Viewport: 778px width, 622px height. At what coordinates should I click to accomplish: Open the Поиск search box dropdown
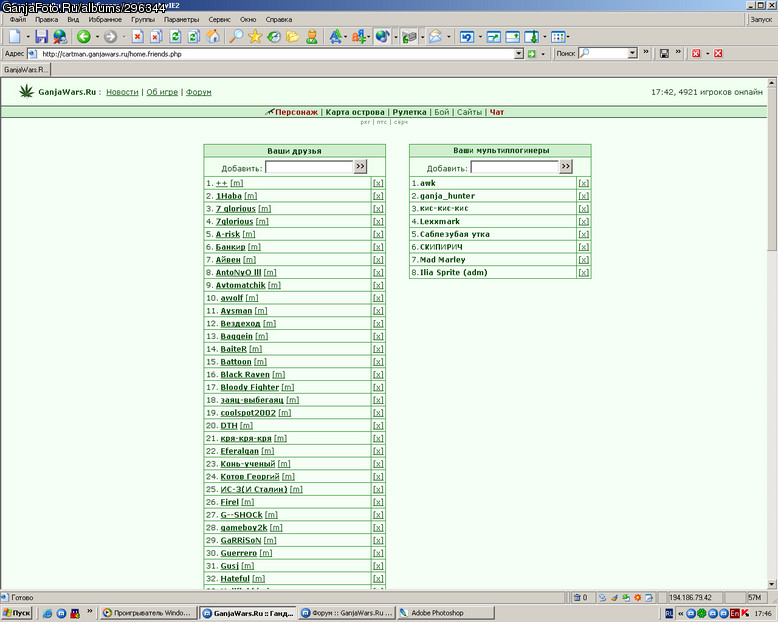[632, 53]
